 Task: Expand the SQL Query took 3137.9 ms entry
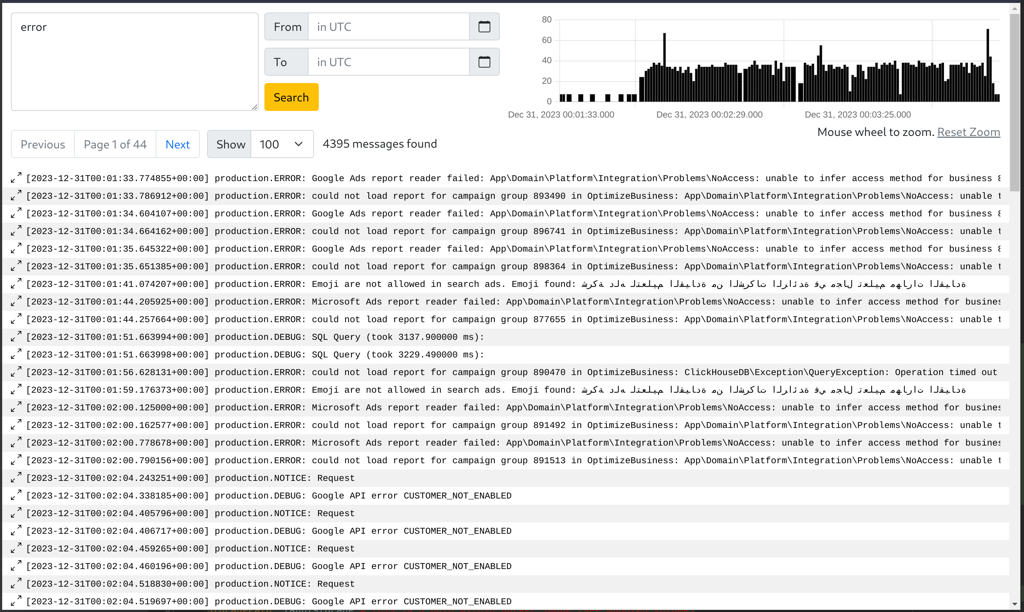pyautogui.click(x=16, y=337)
